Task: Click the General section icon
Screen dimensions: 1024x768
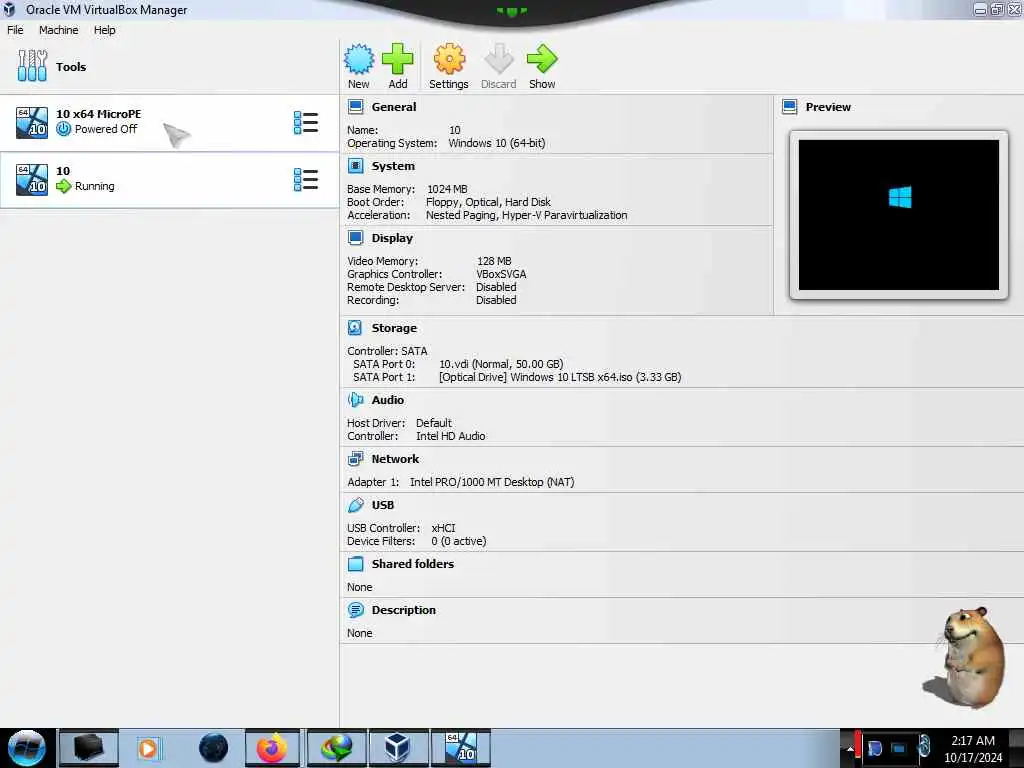Action: [355, 106]
